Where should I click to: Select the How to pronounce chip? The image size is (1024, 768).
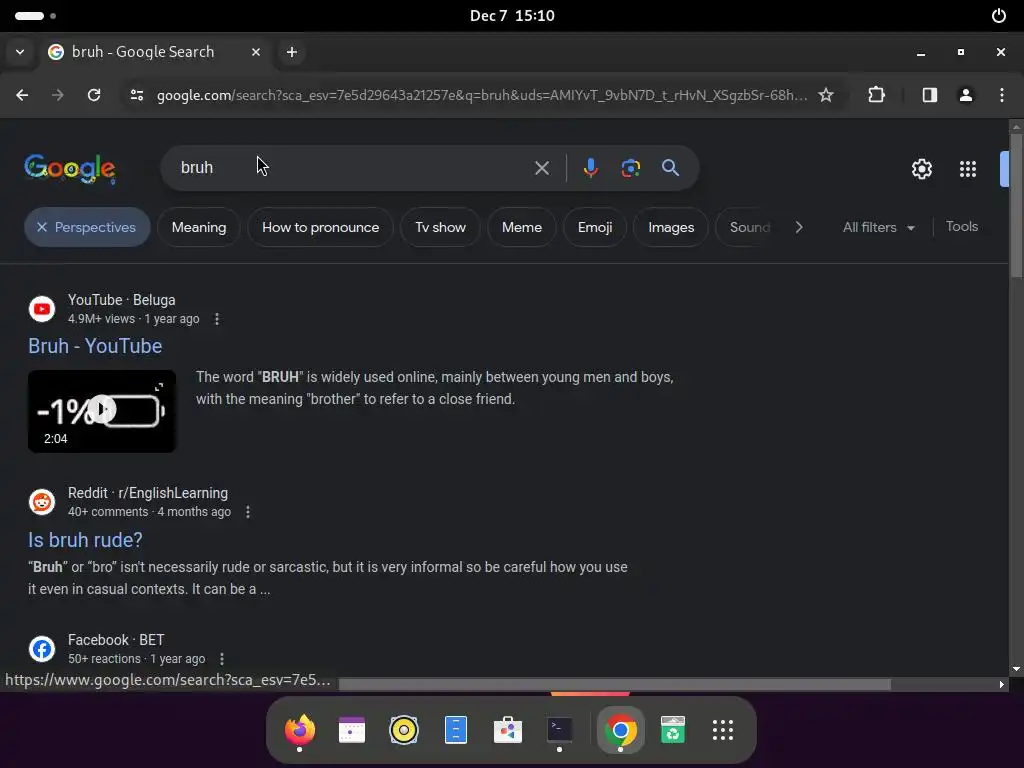pos(321,227)
